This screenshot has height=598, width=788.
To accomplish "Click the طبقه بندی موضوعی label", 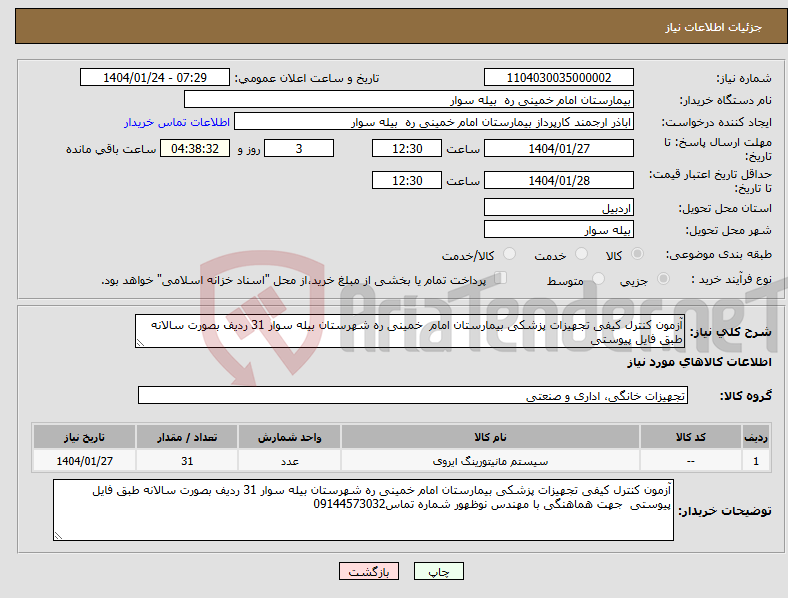I will (719, 254).
